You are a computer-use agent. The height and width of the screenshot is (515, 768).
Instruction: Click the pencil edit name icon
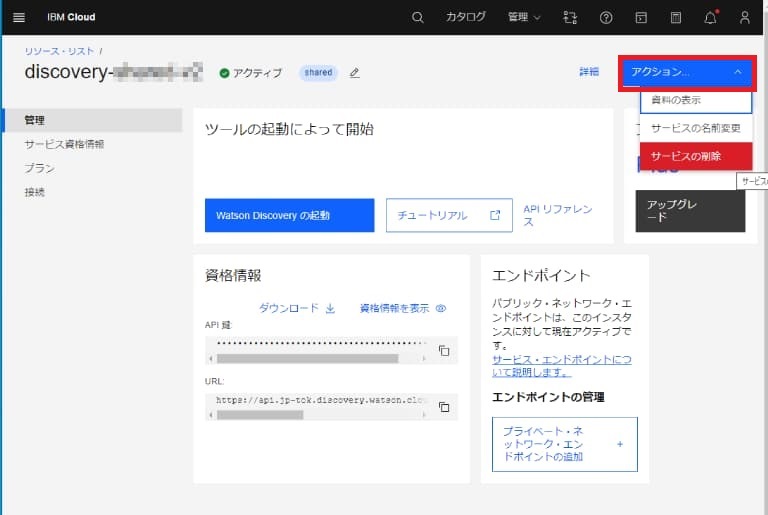click(x=354, y=73)
